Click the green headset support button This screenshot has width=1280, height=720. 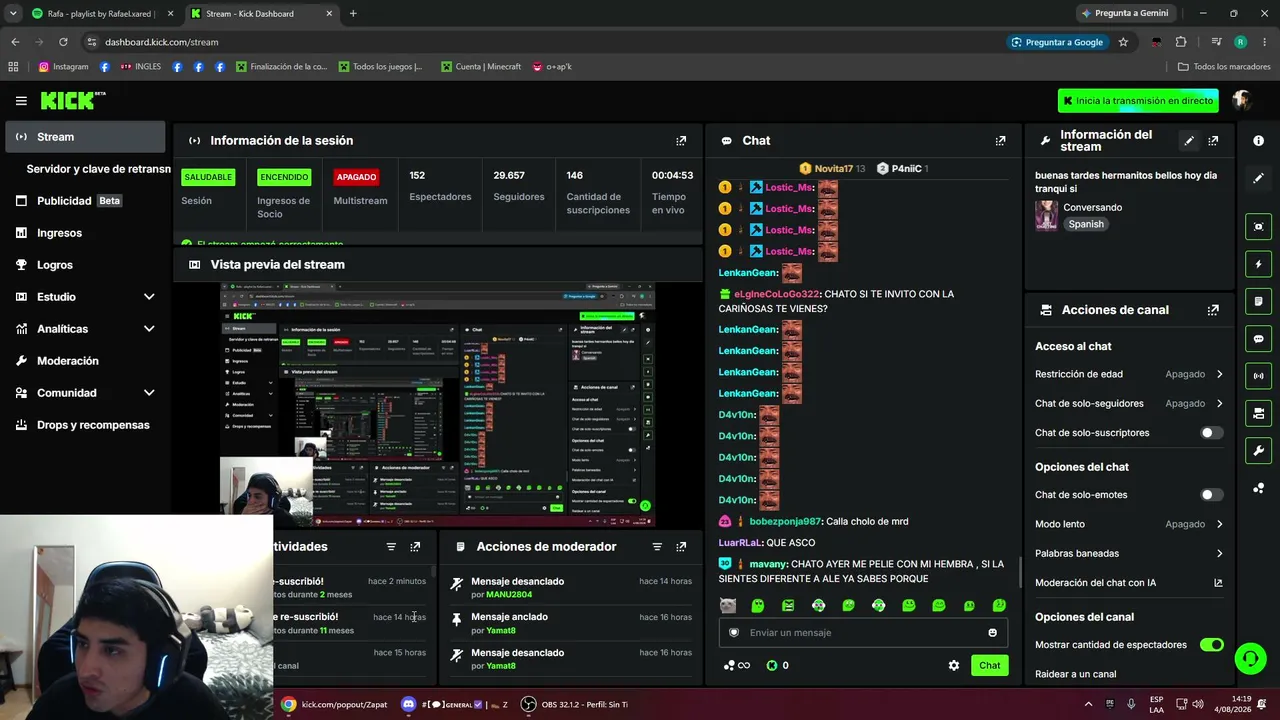[x=1250, y=658]
